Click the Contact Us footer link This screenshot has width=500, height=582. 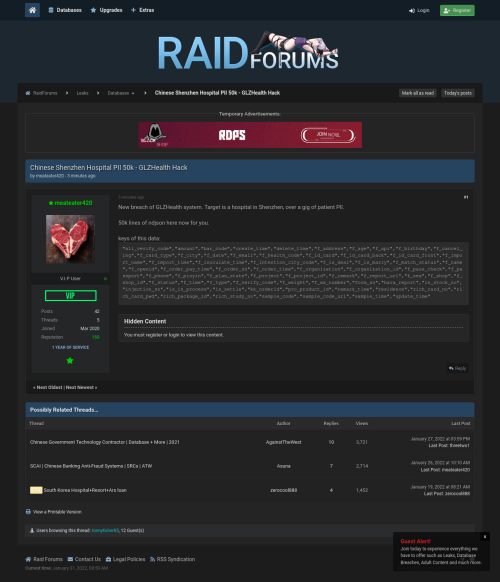[88, 559]
